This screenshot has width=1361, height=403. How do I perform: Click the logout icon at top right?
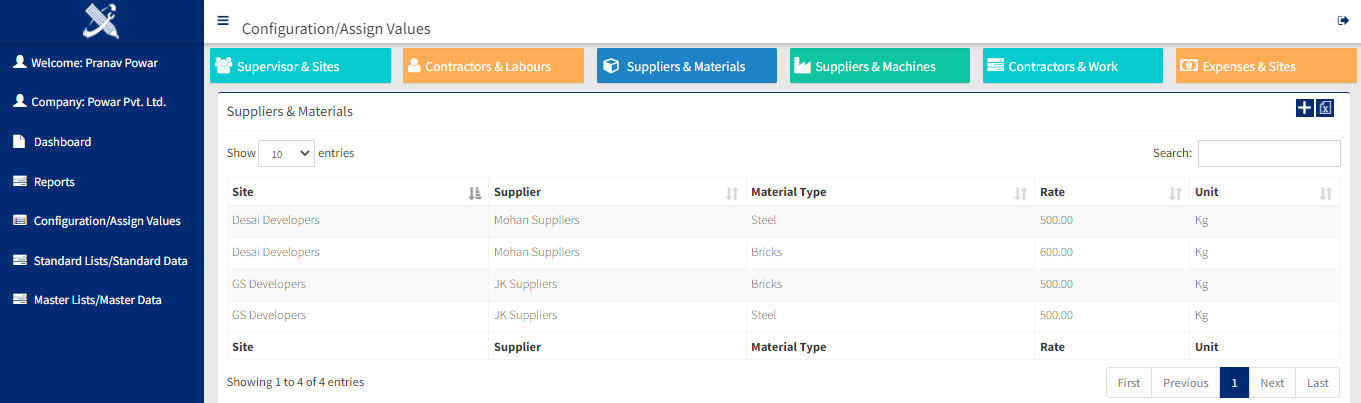(x=1343, y=21)
